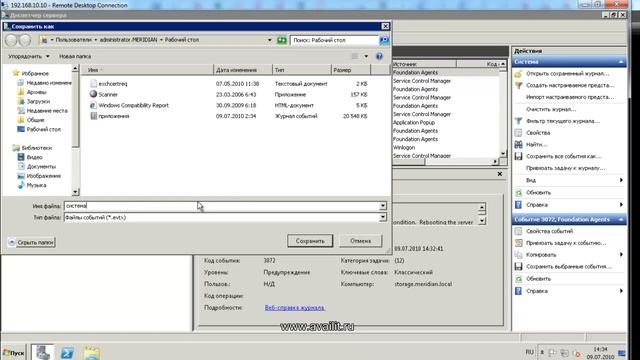The width and height of the screenshot is (640, 360).
Task: Select the приложения event log file icon
Action: (x=93, y=116)
